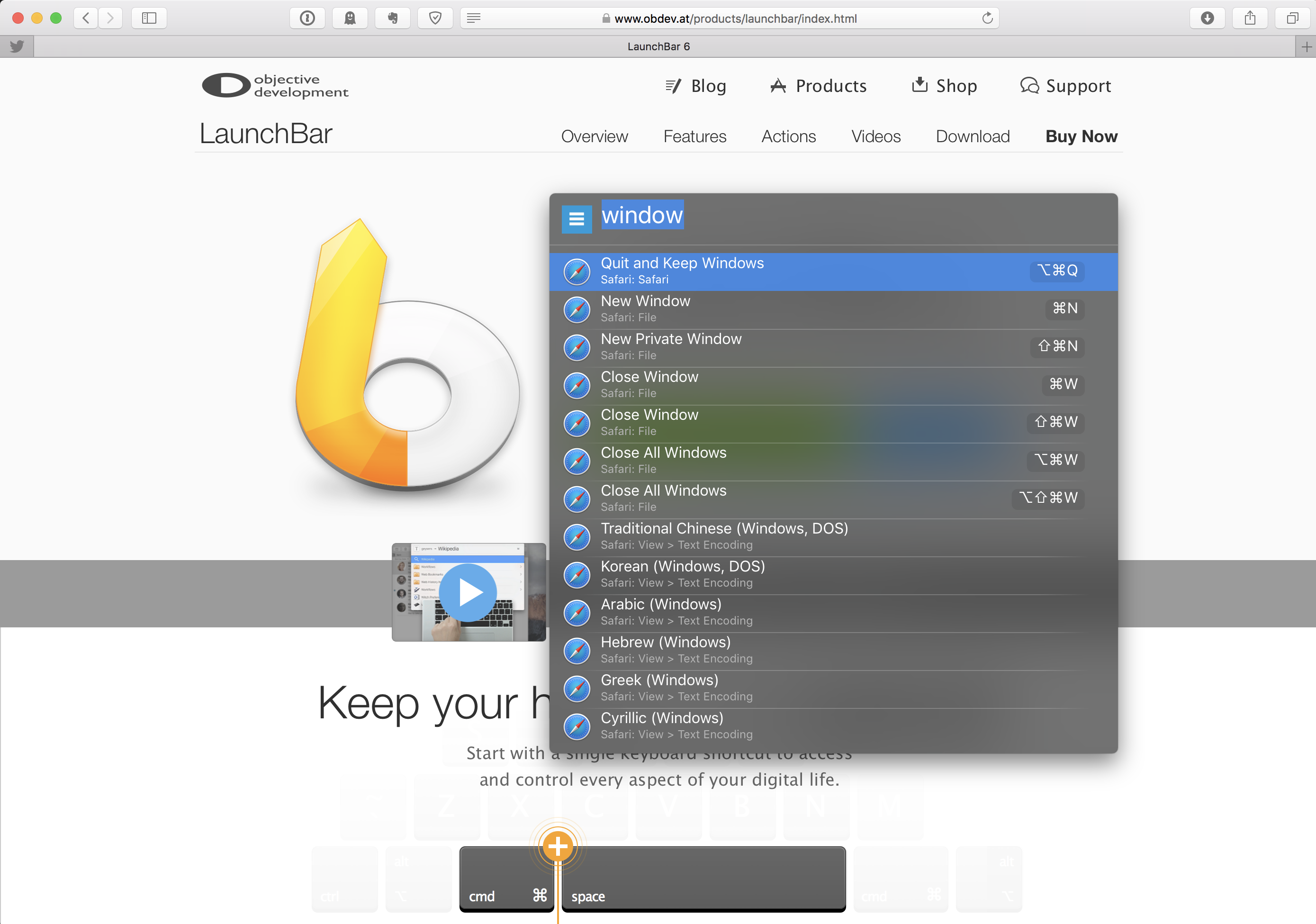Play the LaunchBar video thumbnail
Screen dimensions: 1316x924
(469, 593)
